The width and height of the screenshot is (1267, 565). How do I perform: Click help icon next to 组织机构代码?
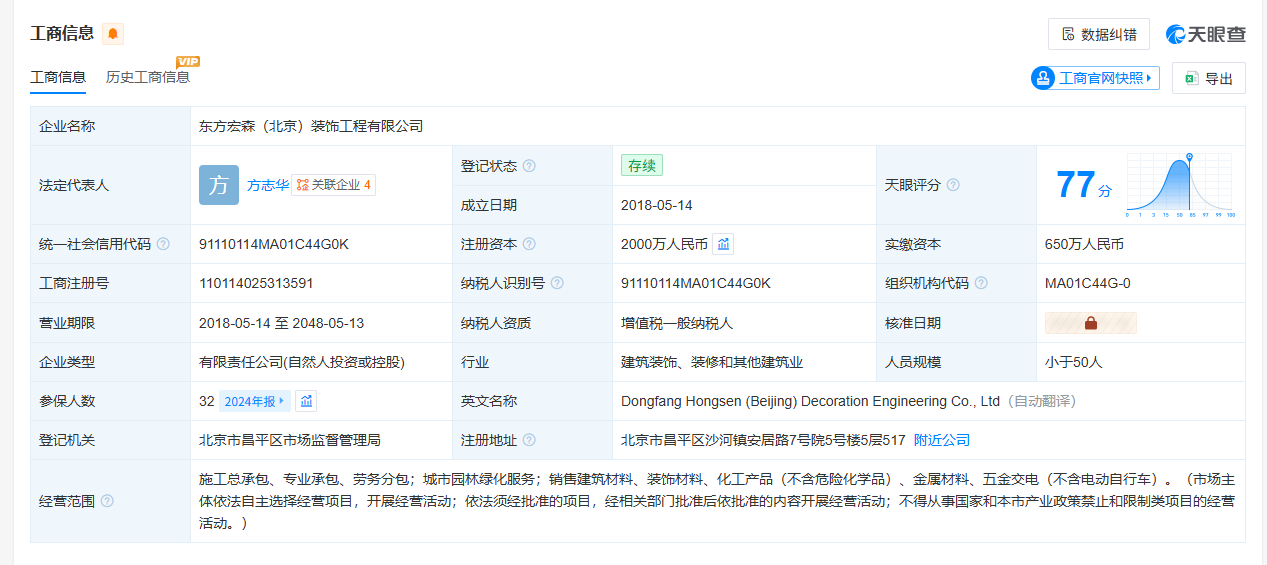coord(981,283)
